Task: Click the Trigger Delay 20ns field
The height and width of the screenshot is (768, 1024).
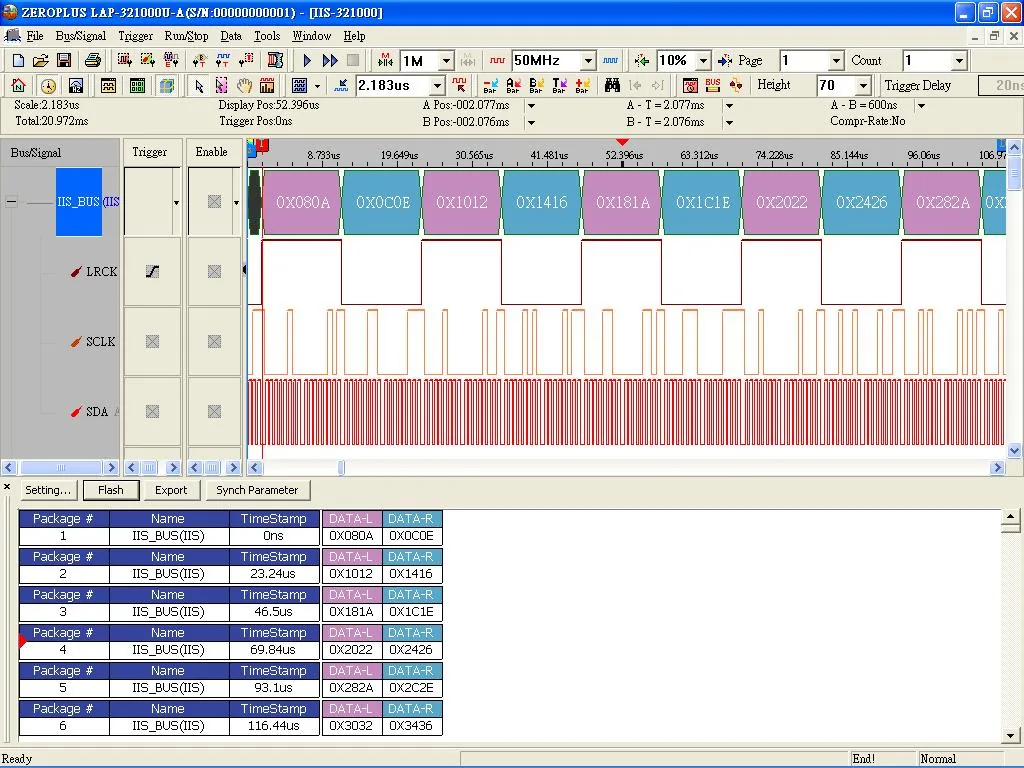Action: [x=1000, y=86]
